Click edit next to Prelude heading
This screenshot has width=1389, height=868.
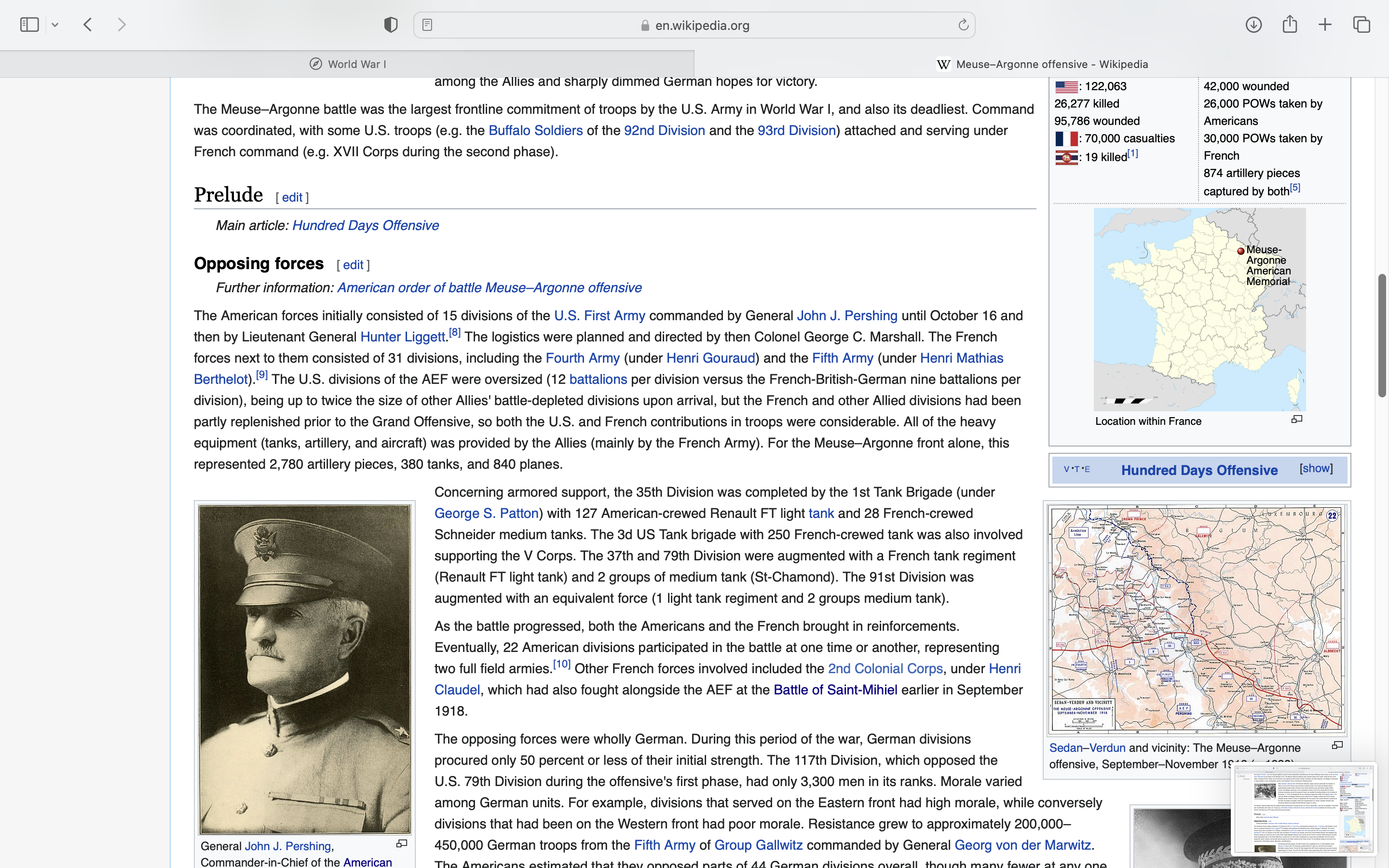(292, 198)
